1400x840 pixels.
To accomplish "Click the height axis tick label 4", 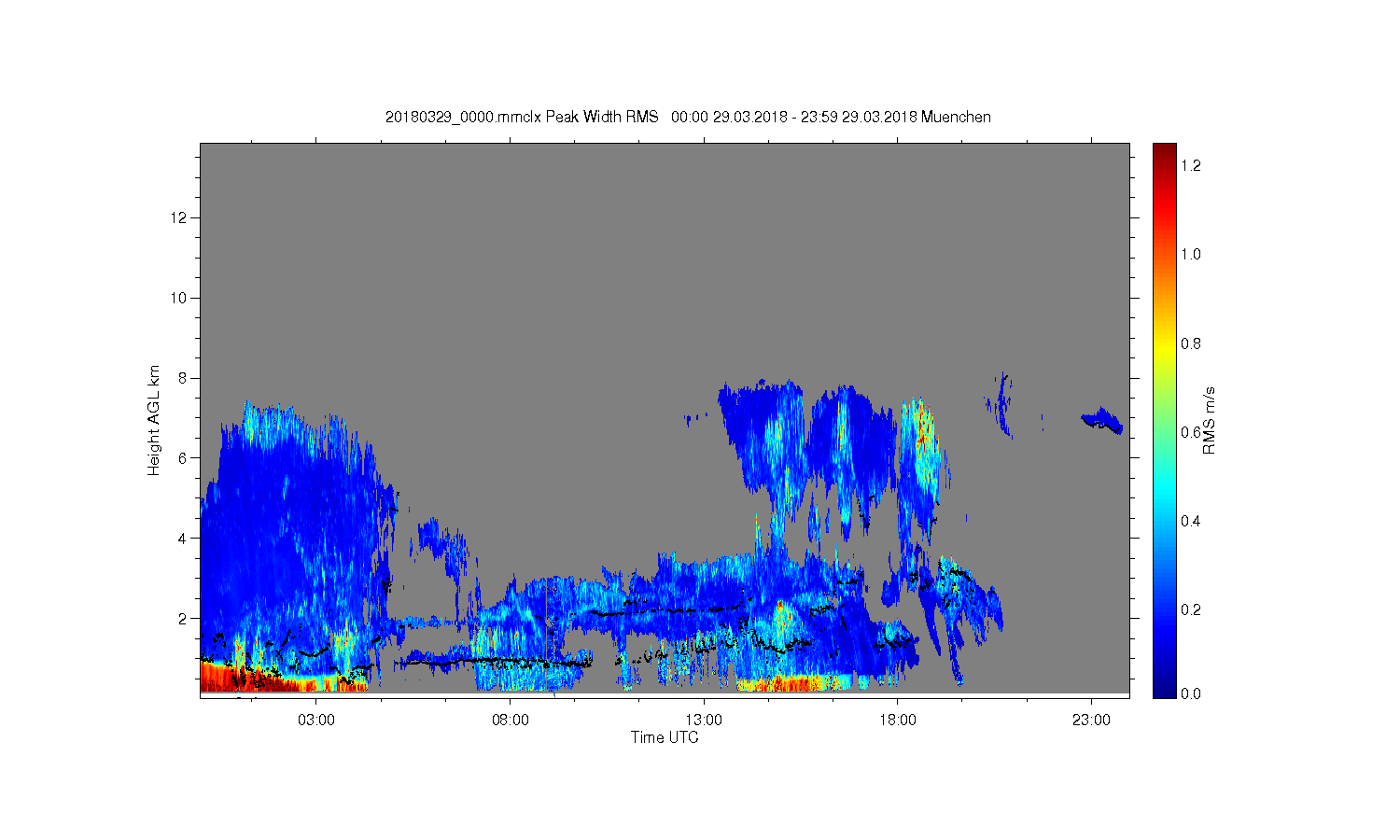I will (184, 538).
